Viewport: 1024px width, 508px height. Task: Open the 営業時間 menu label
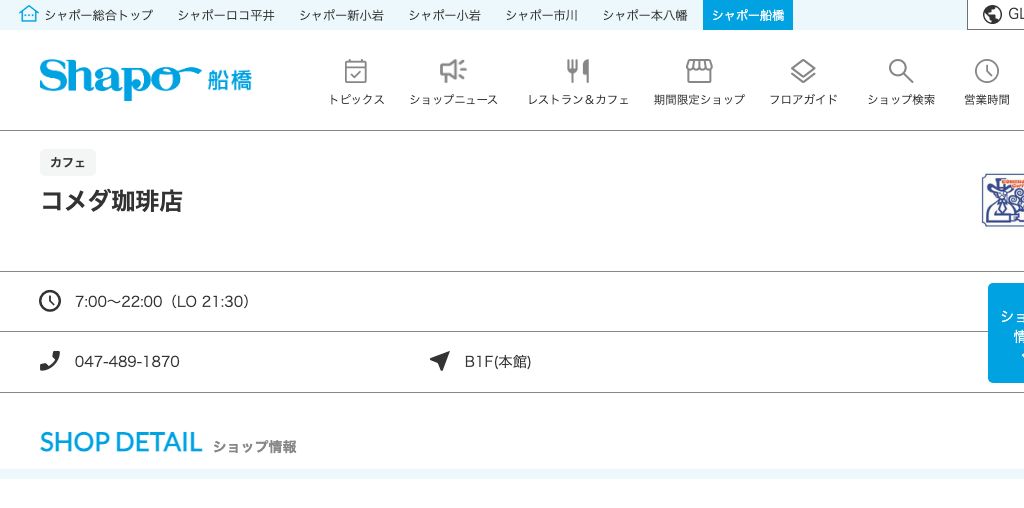tap(987, 100)
